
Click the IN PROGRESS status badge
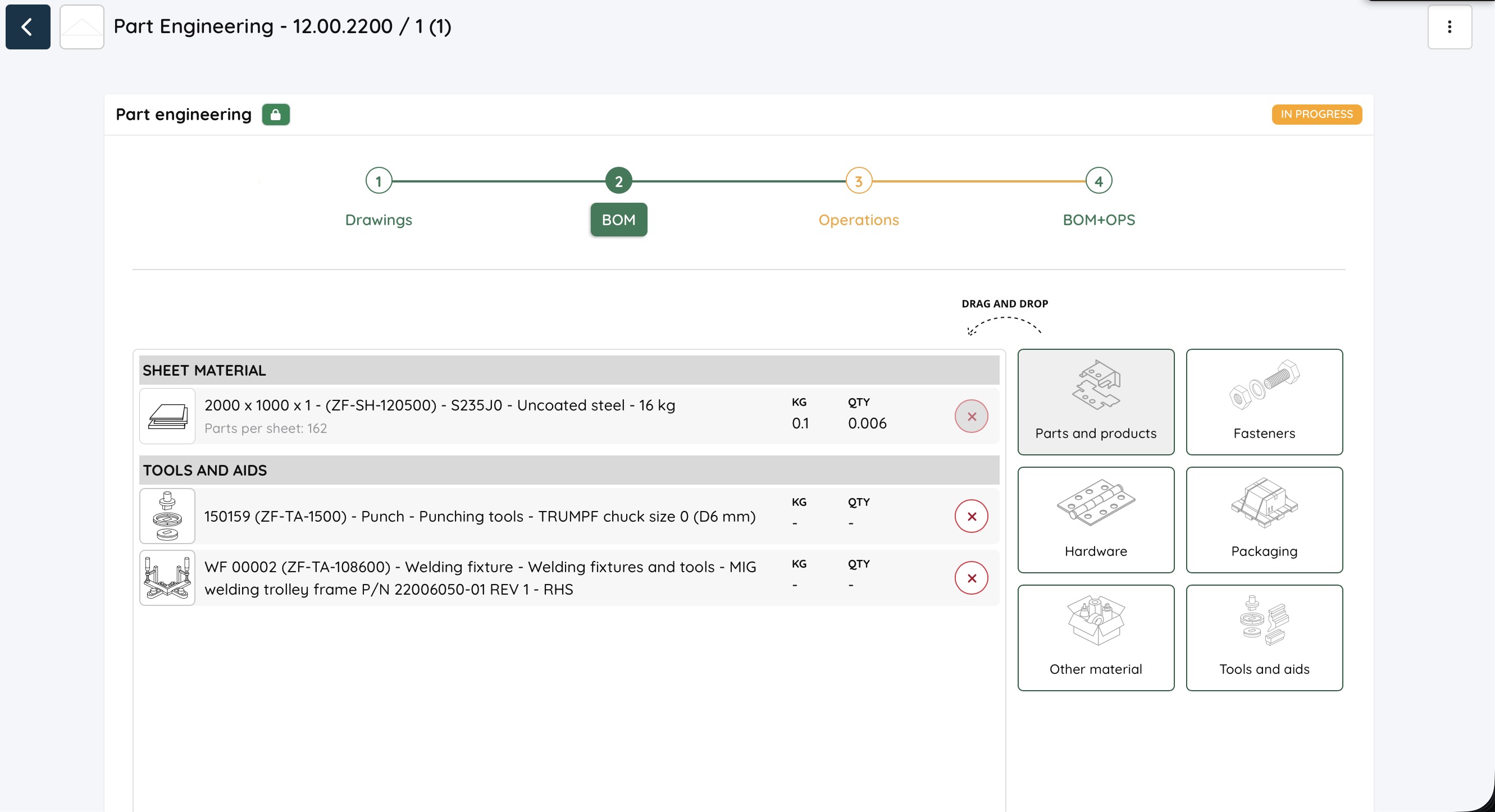click(x=1316, y=115)
